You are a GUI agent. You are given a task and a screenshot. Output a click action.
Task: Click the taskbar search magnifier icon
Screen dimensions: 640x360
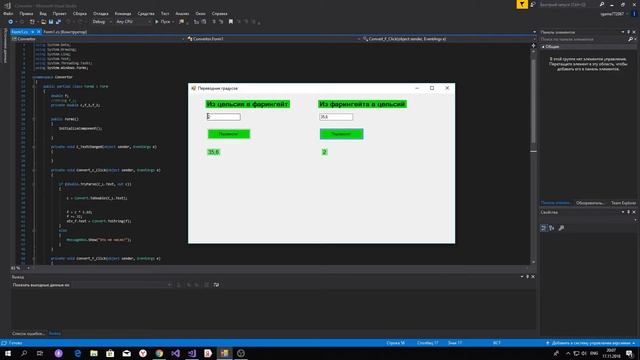24,353
